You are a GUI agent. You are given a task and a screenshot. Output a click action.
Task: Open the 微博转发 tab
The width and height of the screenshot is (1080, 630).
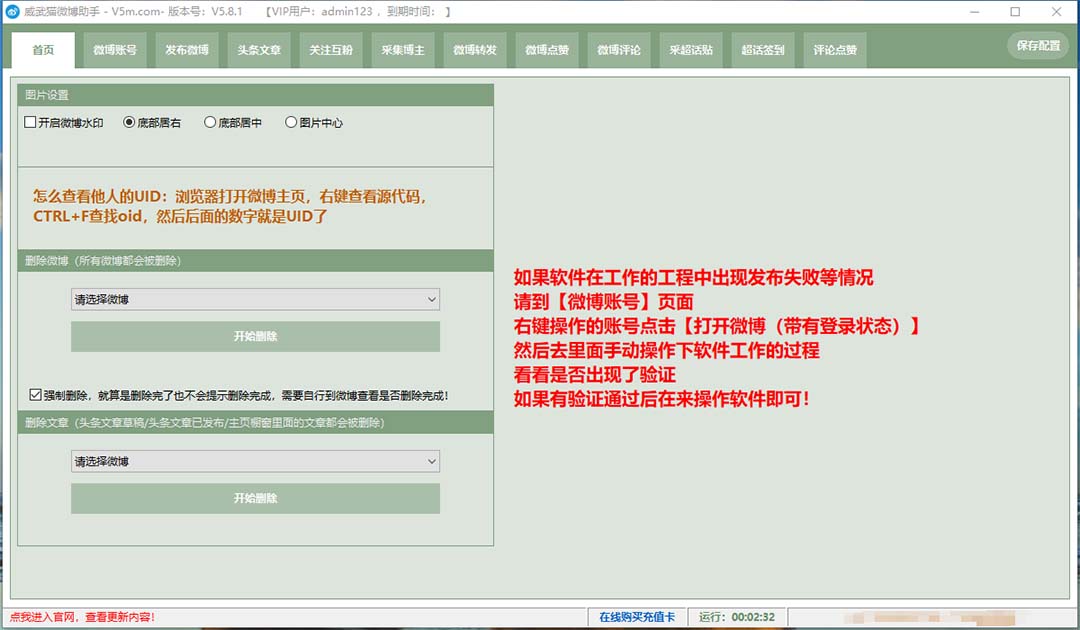click(x=474, y=49)
